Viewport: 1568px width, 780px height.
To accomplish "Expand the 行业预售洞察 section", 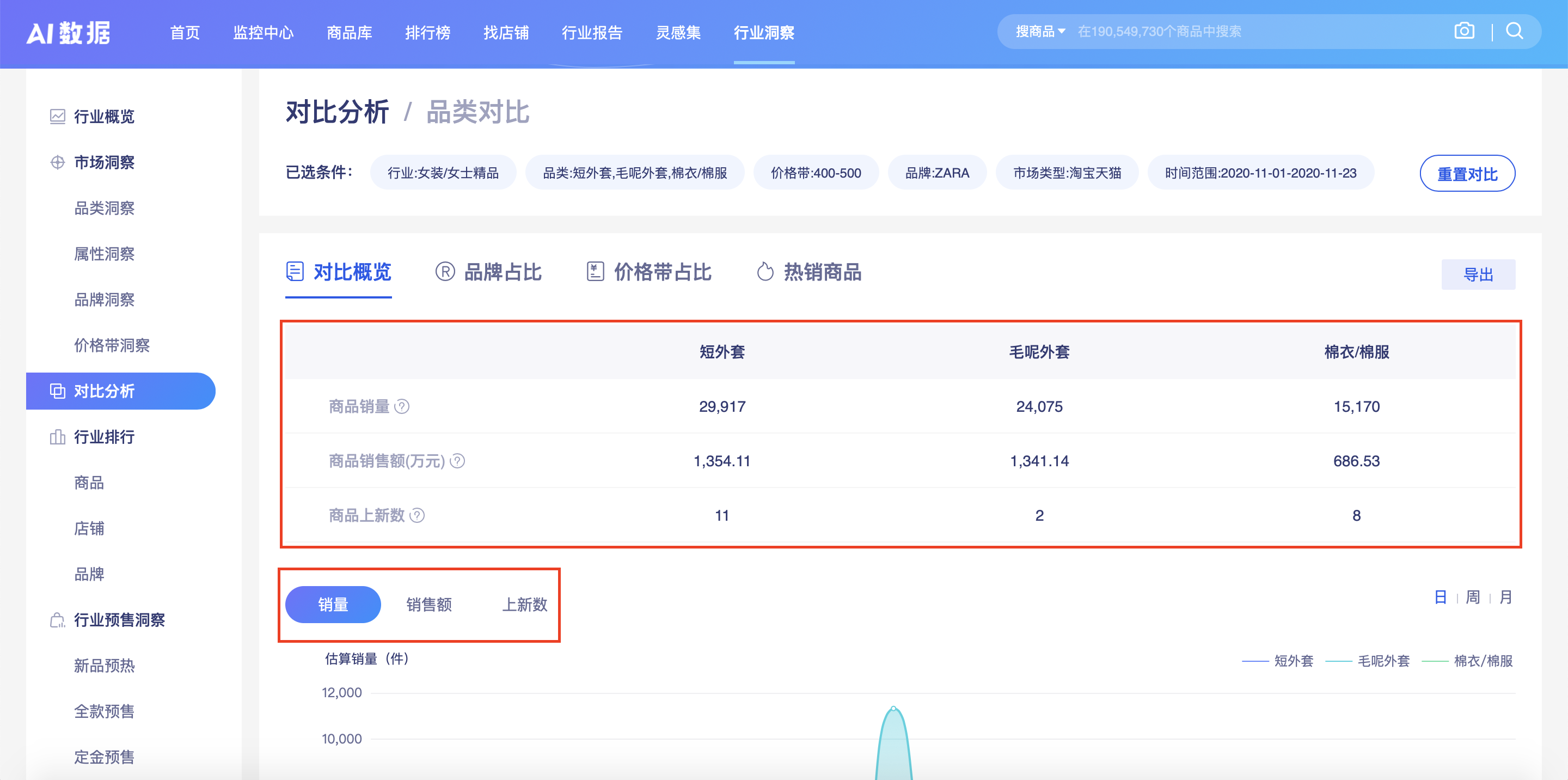I will click(119, 620).
